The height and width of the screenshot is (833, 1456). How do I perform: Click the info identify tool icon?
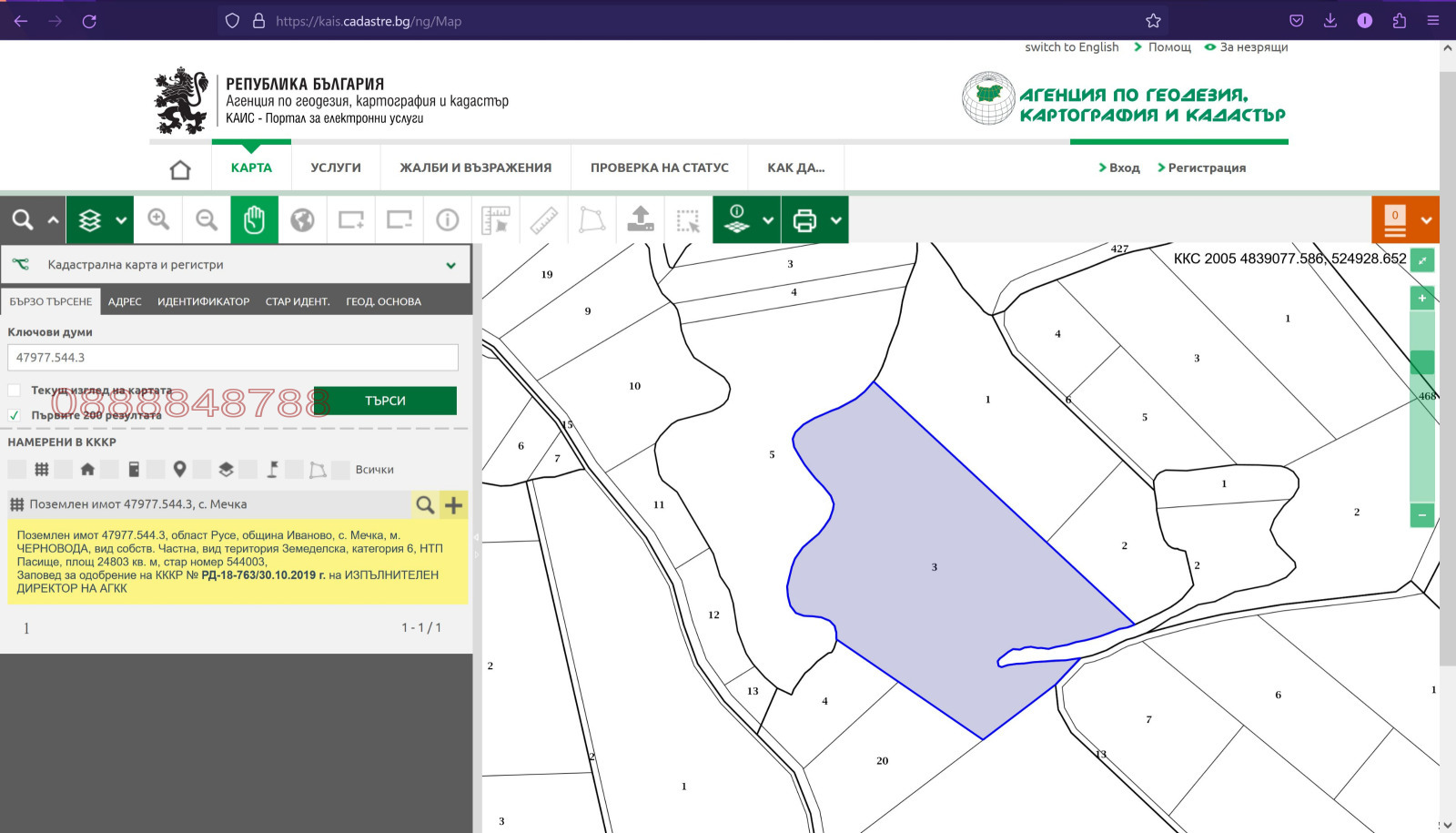point(447,219)
